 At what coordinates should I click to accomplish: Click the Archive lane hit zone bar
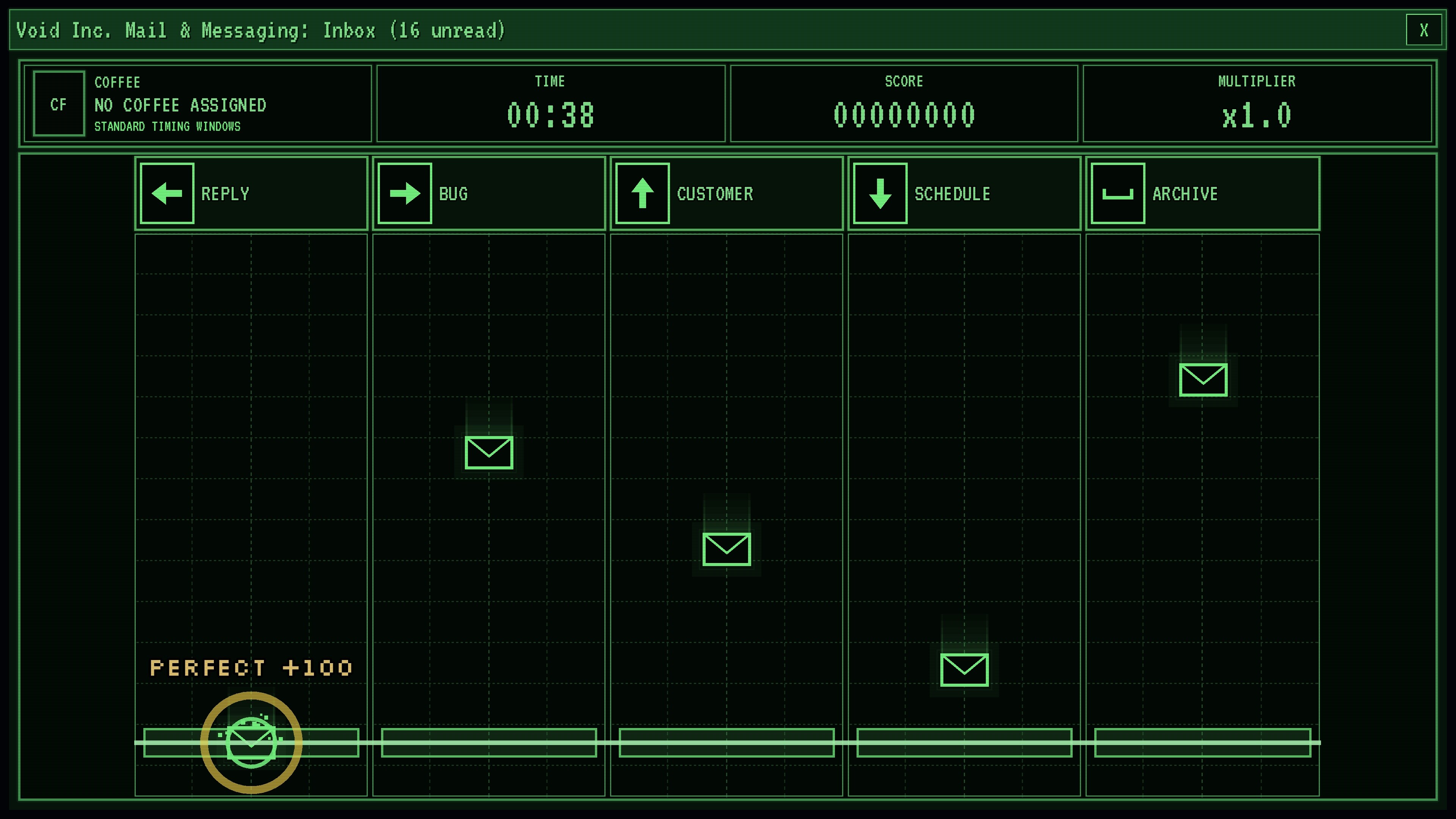click(1203, 743)
